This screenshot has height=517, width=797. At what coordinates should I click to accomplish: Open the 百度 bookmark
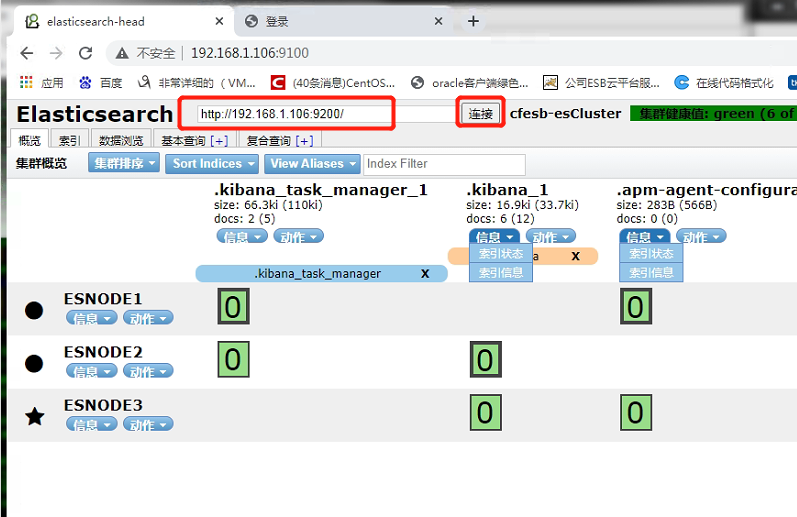[101, 82]
